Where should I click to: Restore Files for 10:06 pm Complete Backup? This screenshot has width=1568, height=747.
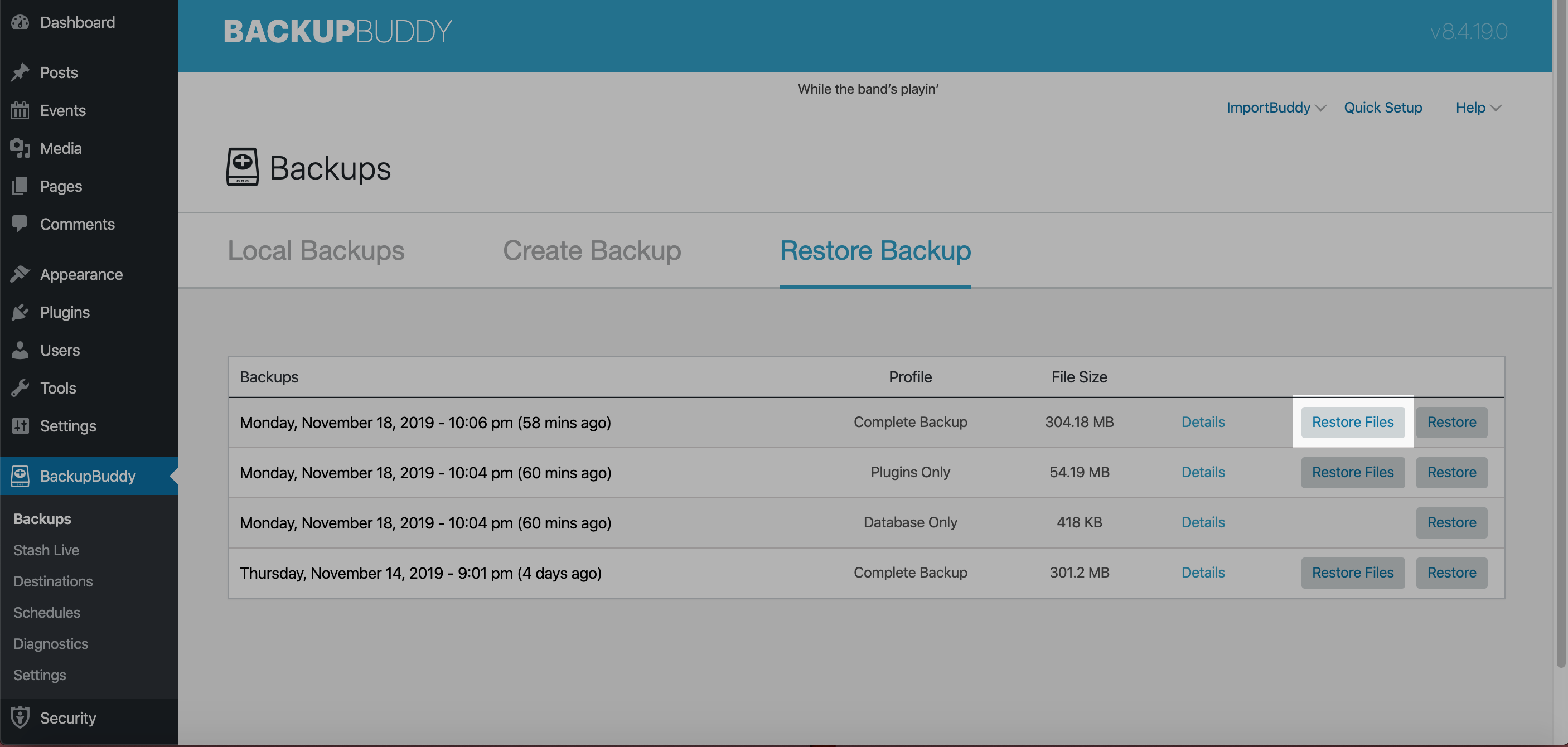(x=1353, y=422)
